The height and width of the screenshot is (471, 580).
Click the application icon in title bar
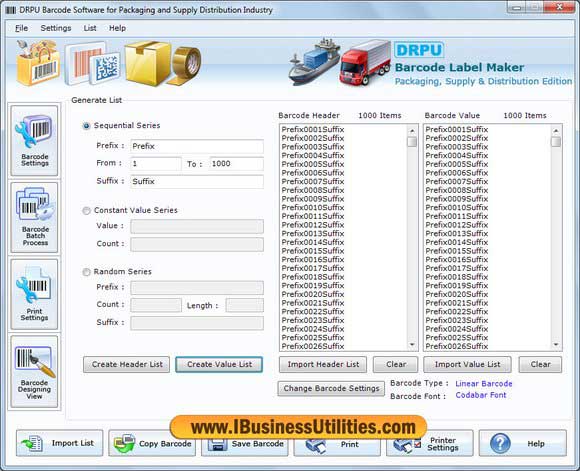click(x=11, y=10)
